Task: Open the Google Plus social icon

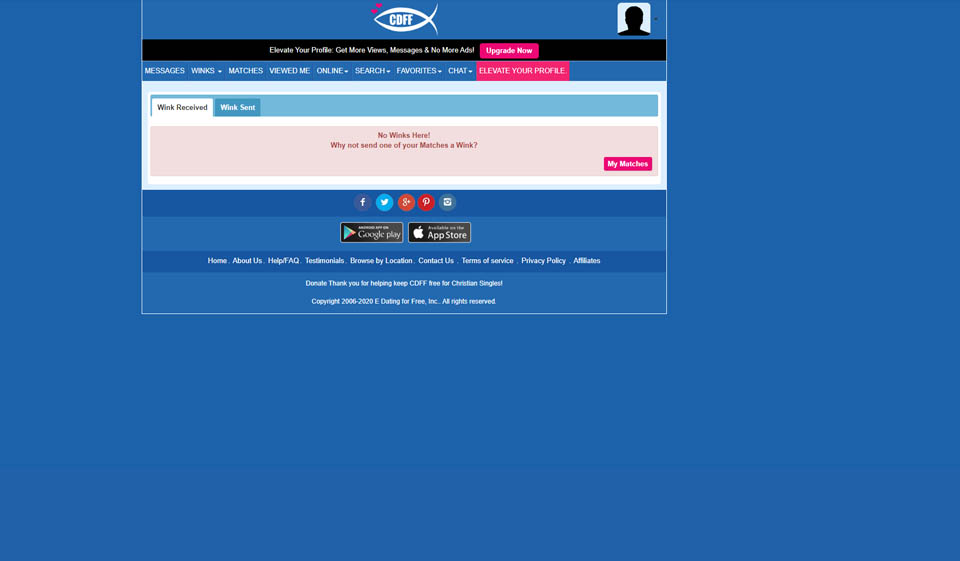Action: (x=406, y=202)
